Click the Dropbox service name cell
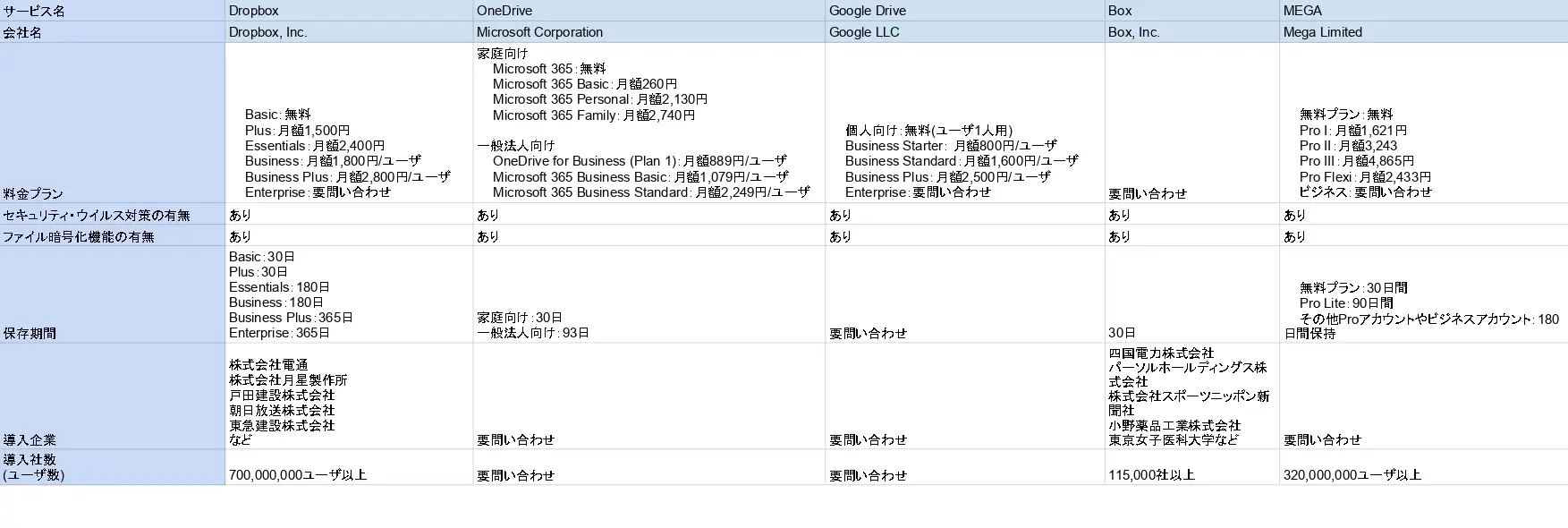This screenshot has width=1568, height=528. coord(349,11)
